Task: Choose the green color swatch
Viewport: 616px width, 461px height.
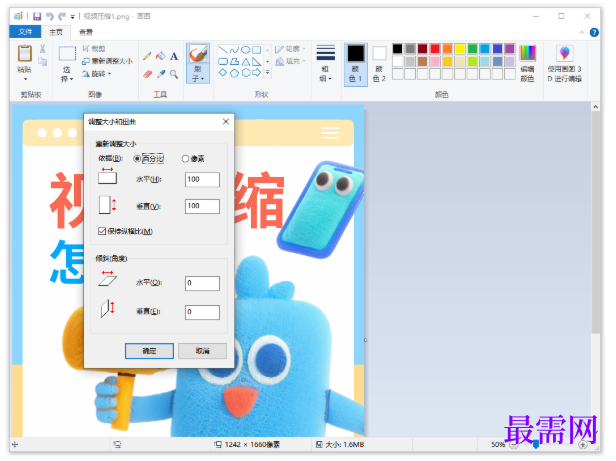Action: pos(473,49)
